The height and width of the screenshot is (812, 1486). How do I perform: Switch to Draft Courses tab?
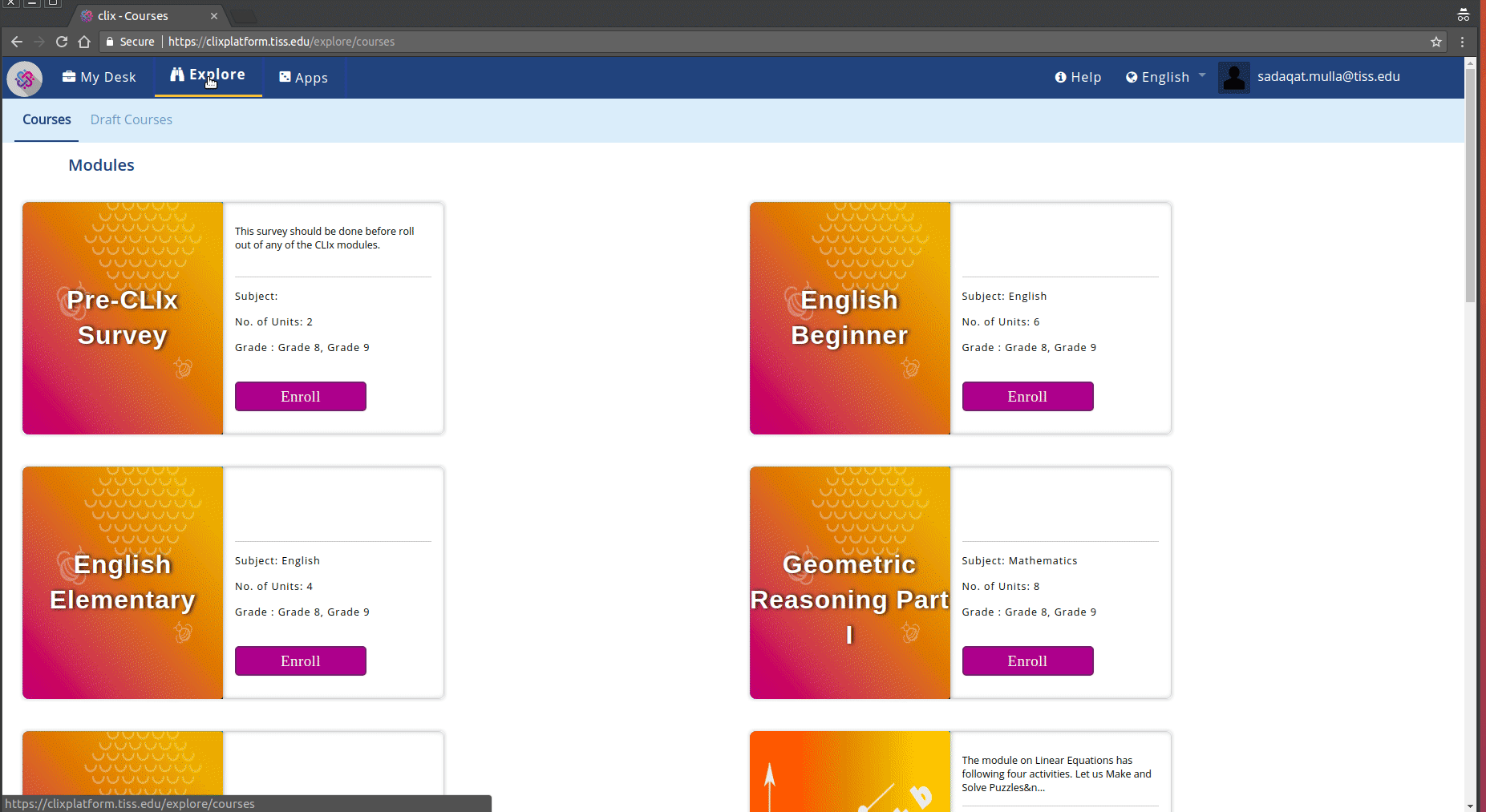(131, 119)
